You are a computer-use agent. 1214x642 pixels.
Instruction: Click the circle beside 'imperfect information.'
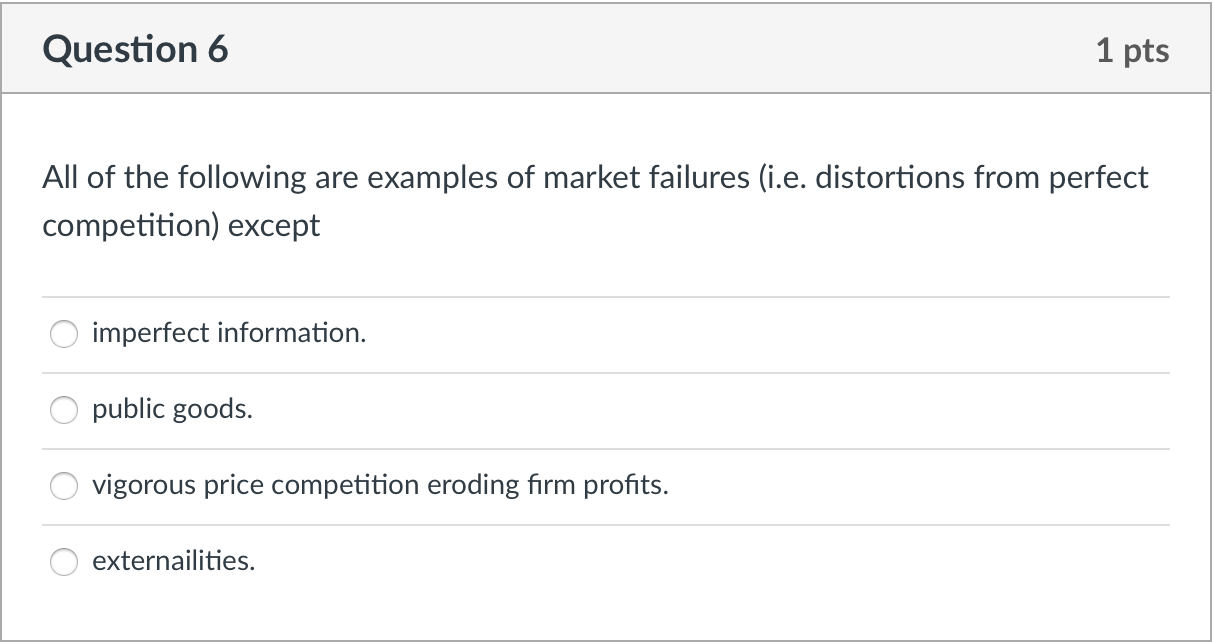click(63, 334)
